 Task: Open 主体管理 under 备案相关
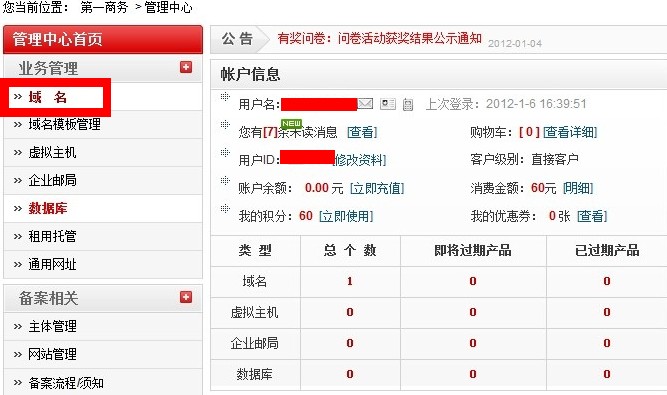[x=52, y=327]
